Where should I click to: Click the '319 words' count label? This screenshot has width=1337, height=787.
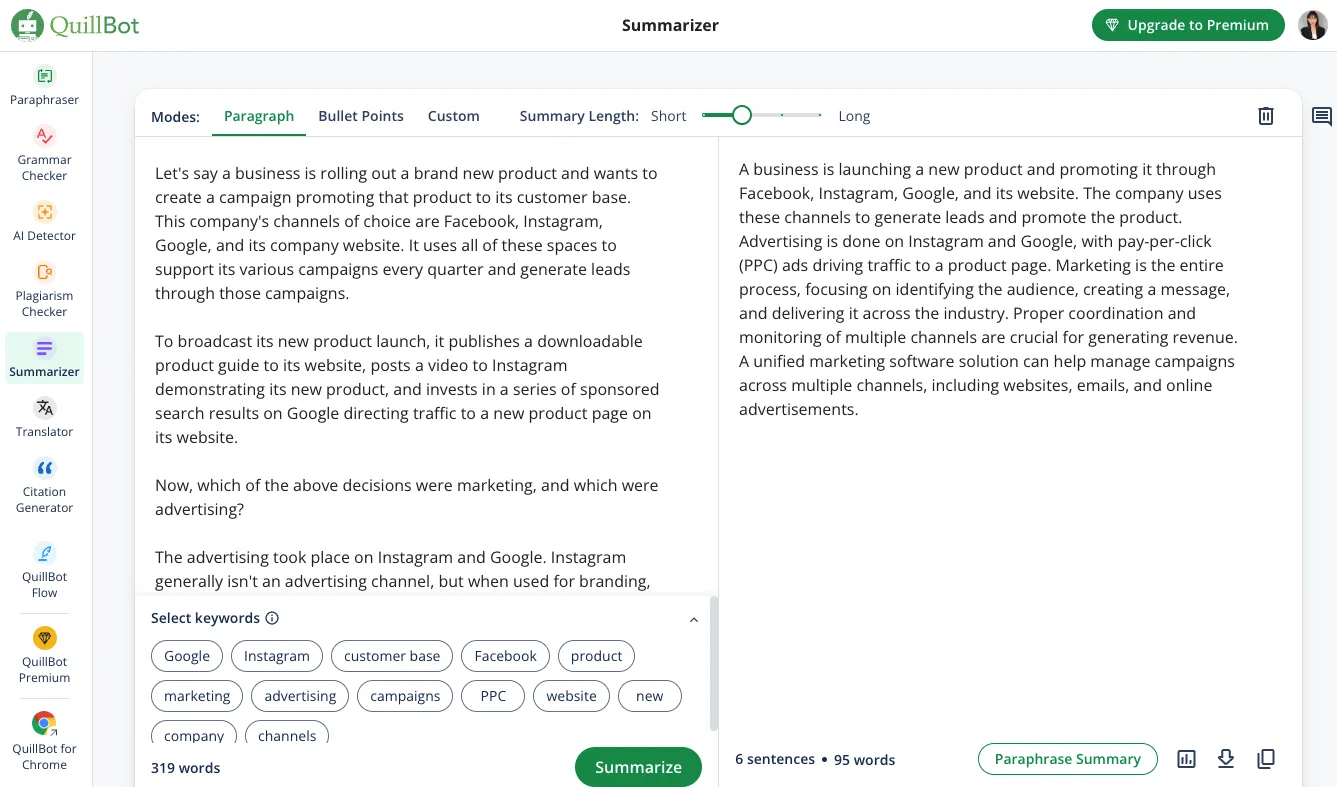point(186,768)
